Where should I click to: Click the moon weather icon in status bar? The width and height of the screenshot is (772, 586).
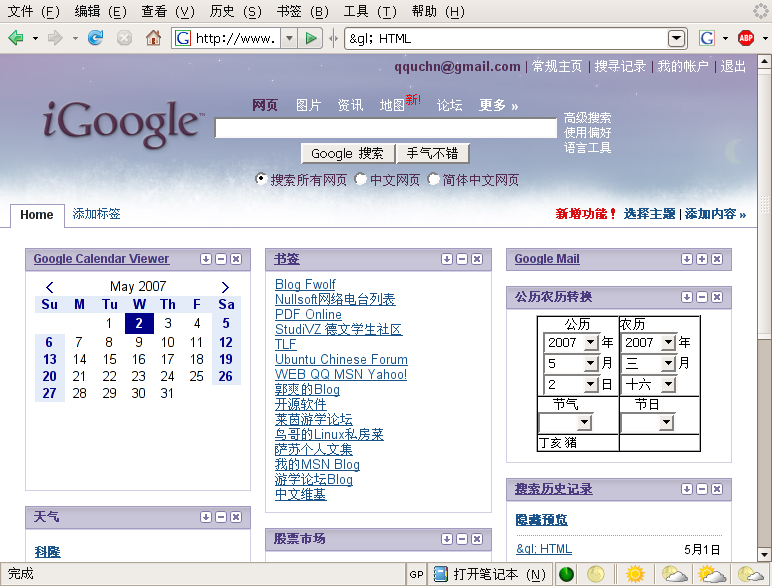click(x=596, y=574)
